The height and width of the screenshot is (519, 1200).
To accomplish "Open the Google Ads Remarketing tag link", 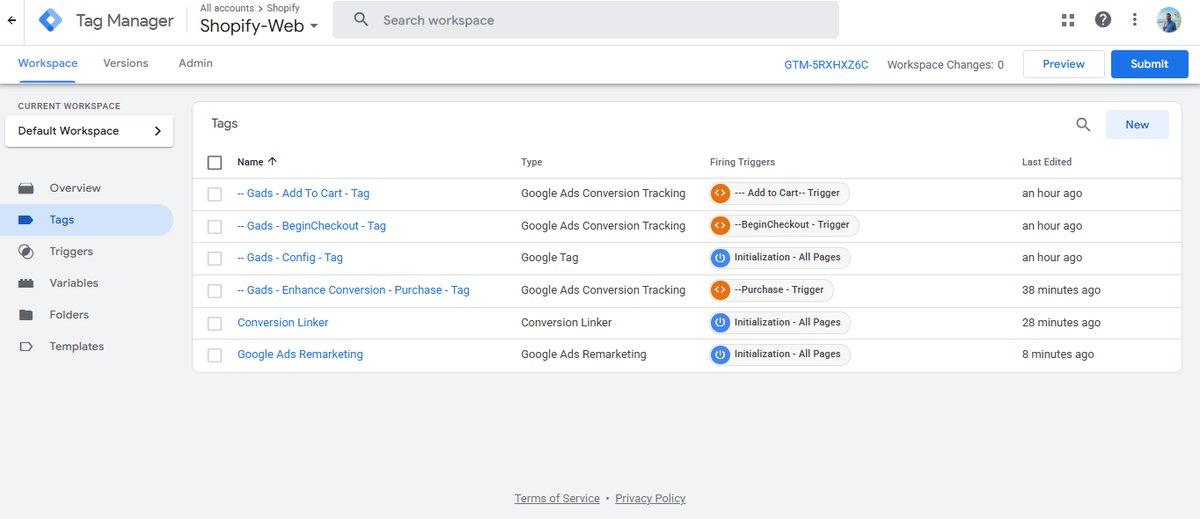I will pos(300,354).
